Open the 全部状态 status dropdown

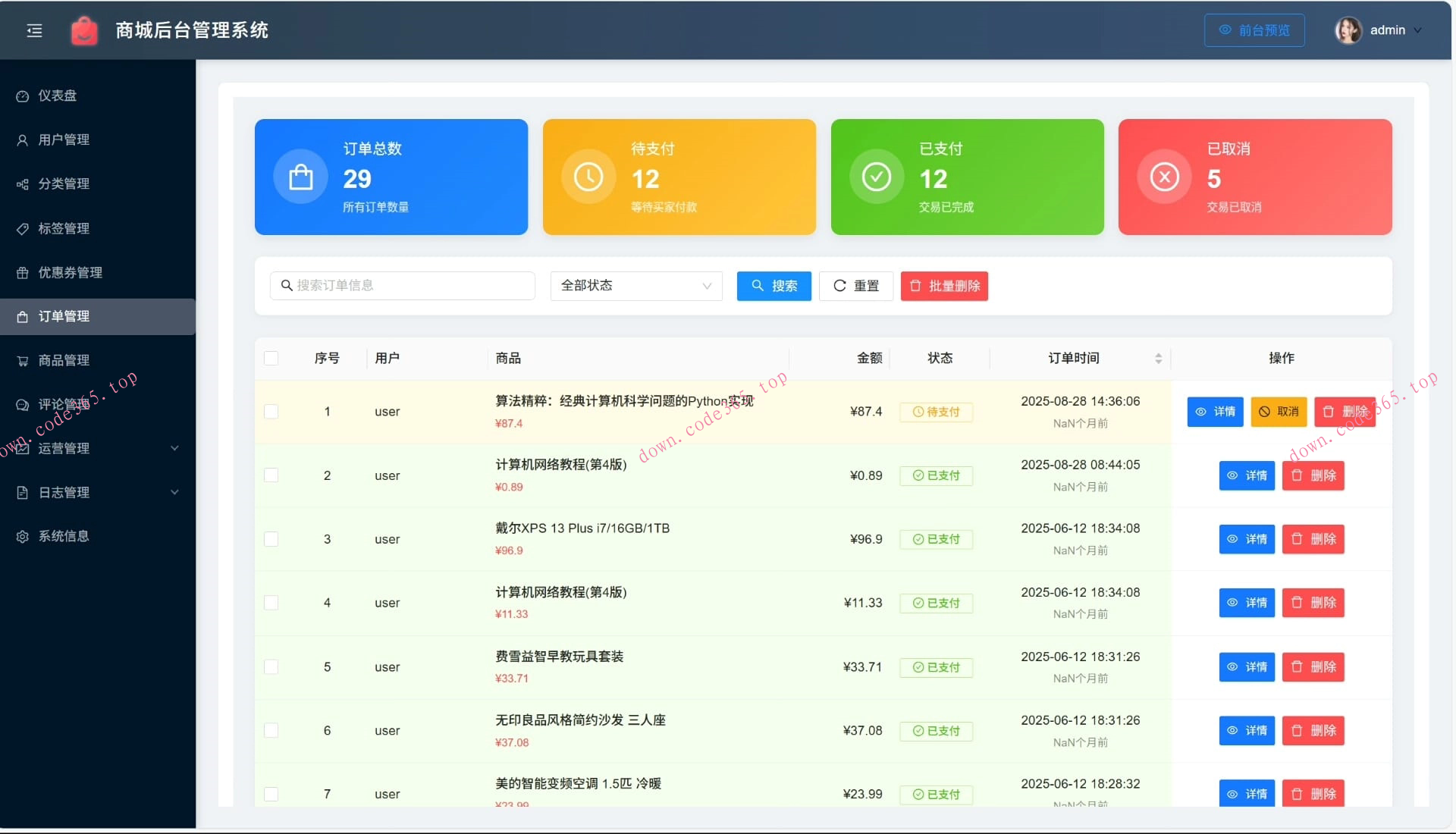[635, 286]
